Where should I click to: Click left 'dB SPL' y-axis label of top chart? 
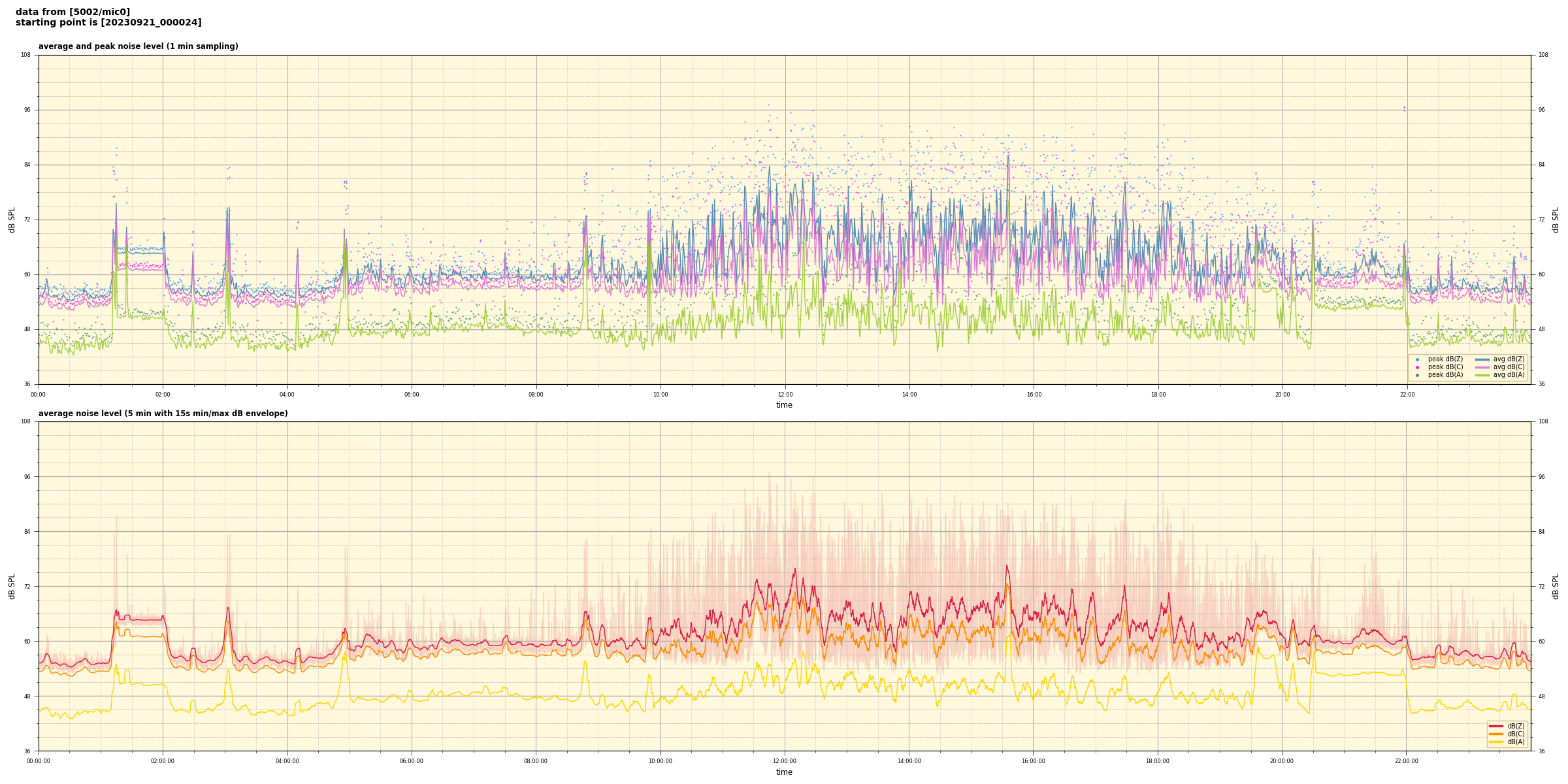pyautogui.click(x=12, y=220)
